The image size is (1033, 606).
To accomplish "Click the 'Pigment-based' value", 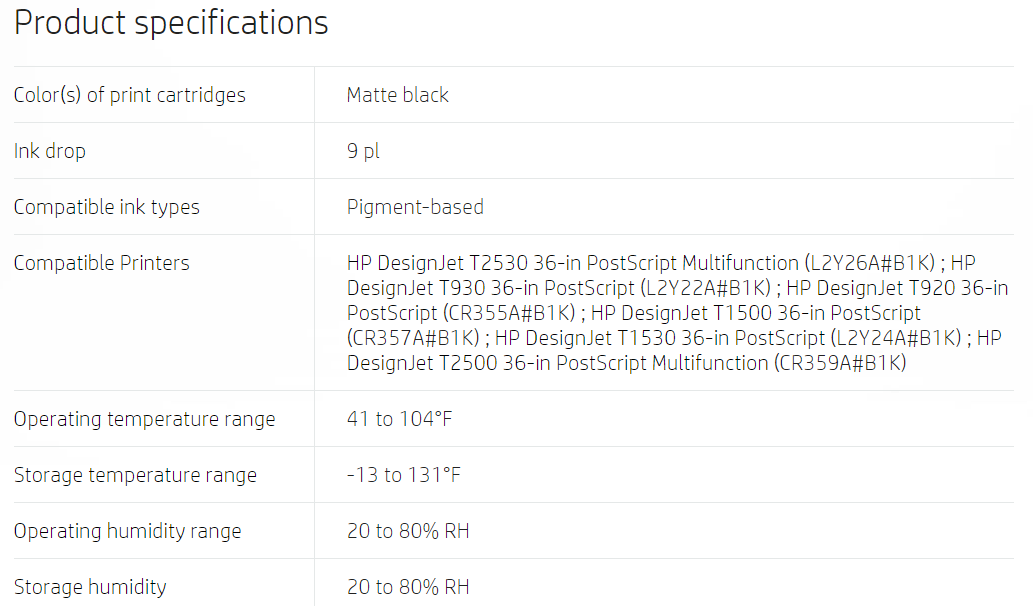I will pos(415,207).
